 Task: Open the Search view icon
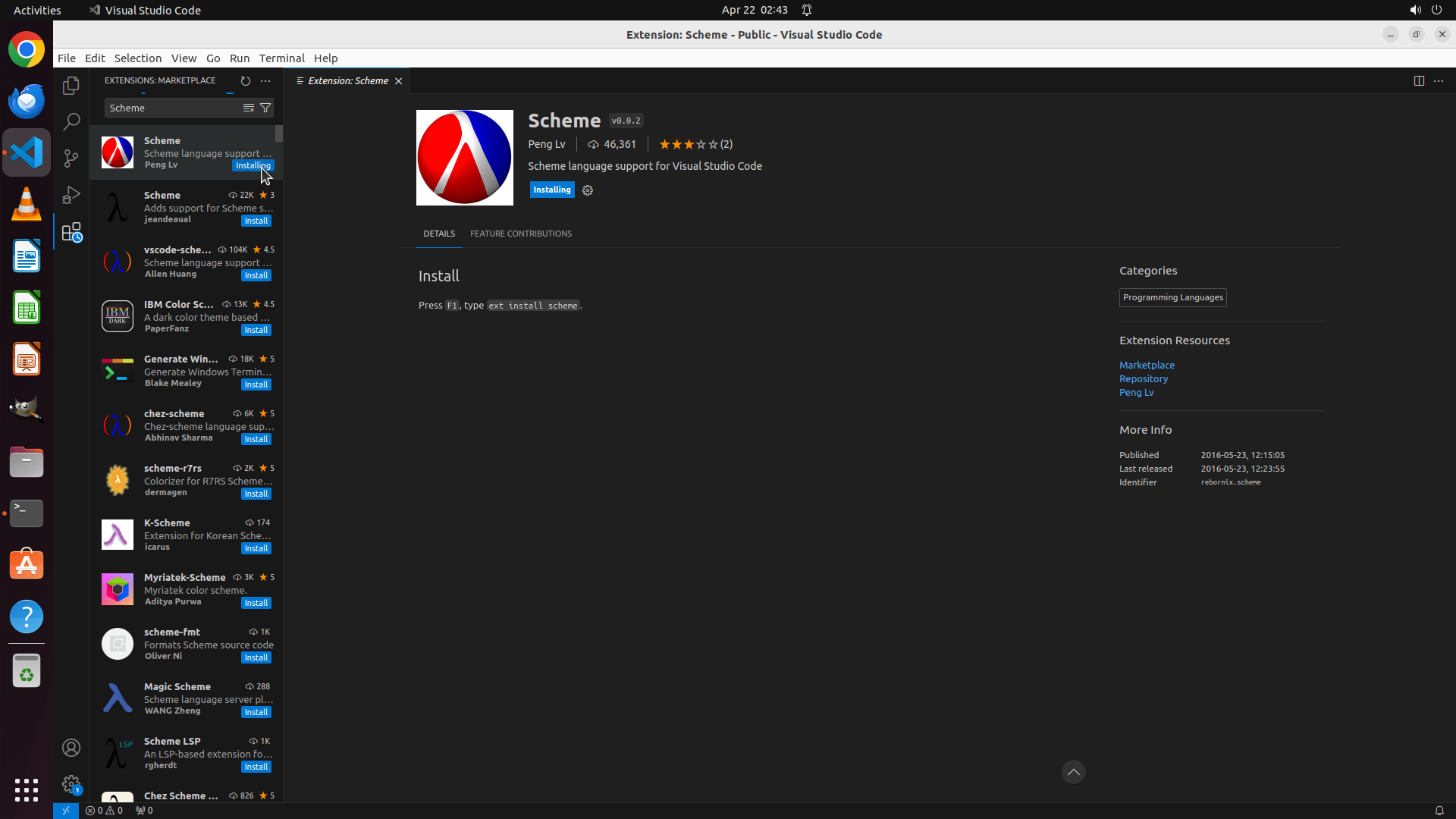click(x=71, y=121)
